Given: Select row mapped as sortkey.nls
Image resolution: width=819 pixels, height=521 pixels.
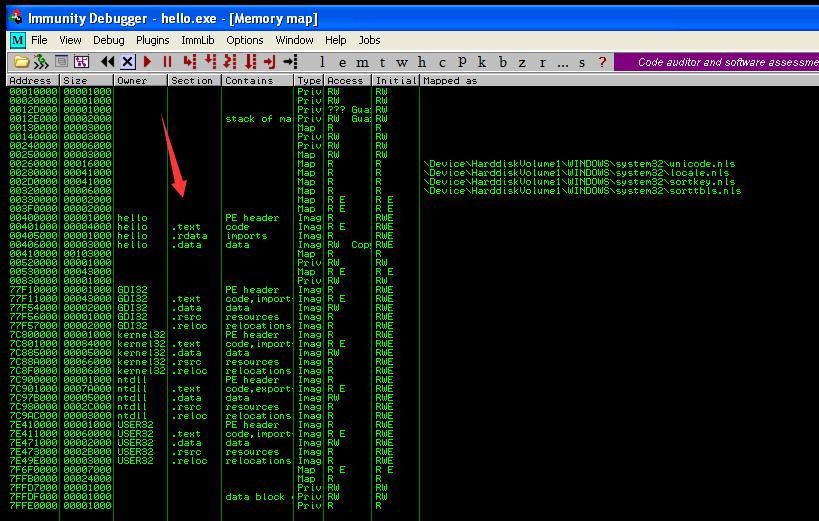Looking at the screenshot, I should pos(413,182).
